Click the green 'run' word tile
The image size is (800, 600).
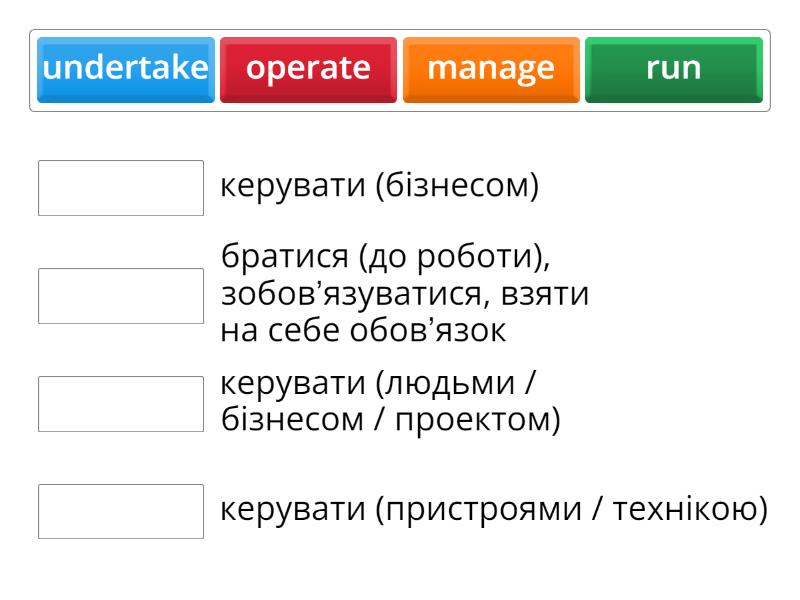pyautogui.click(x=673, y=69)
